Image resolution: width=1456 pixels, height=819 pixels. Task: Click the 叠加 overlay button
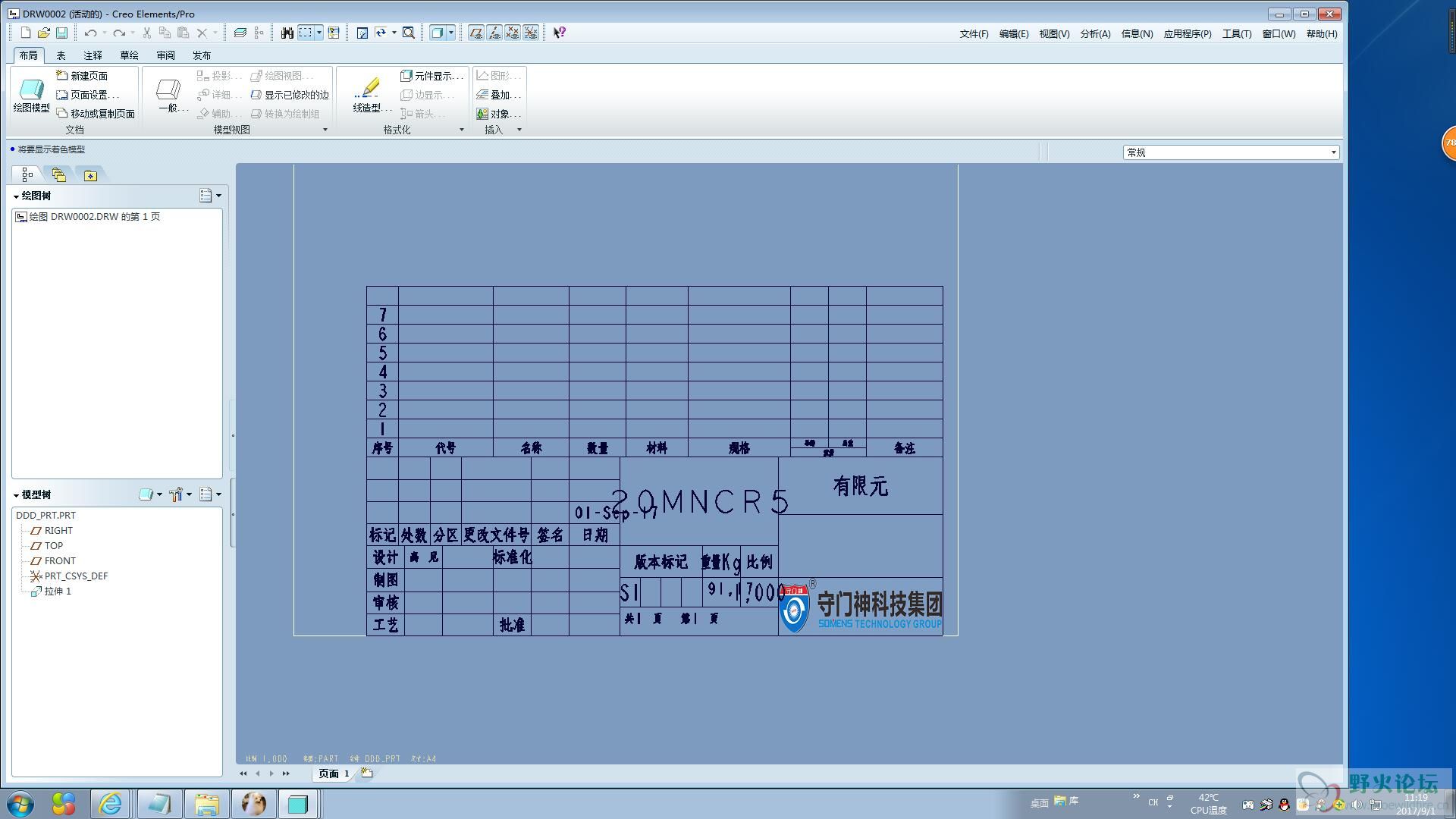[499, 95]
